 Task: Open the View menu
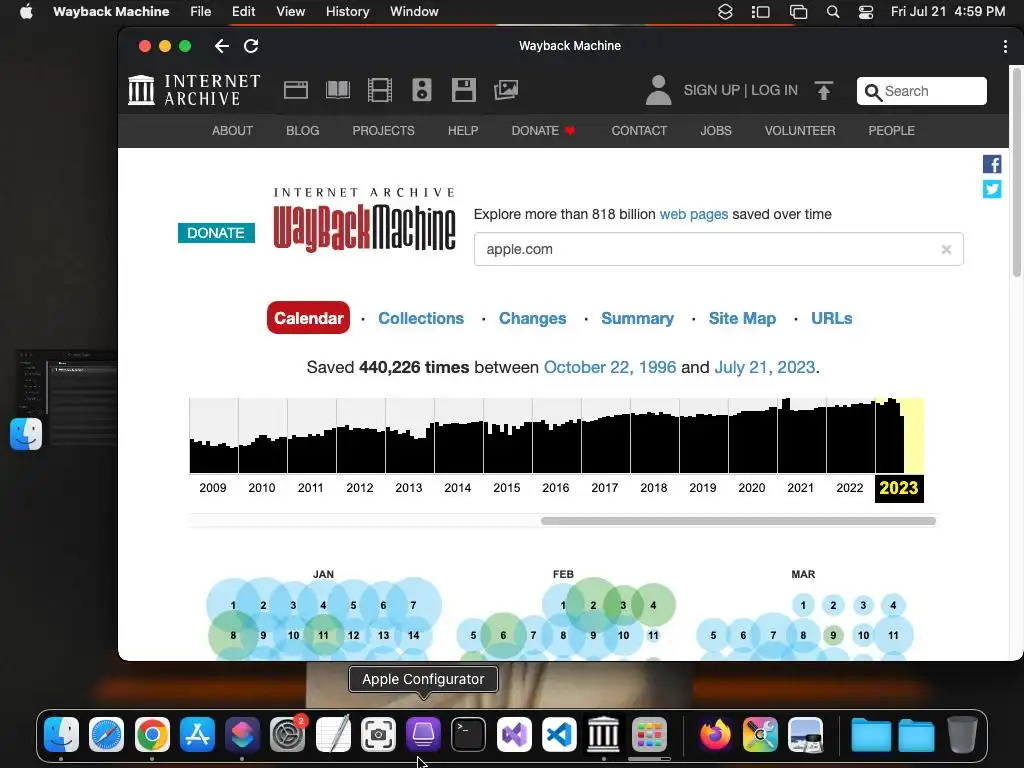click(291, 12)
